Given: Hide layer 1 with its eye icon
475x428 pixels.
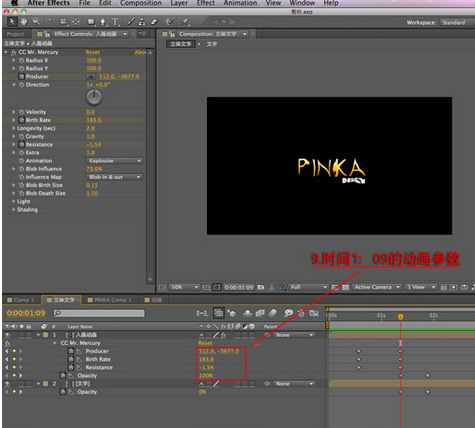Looking at the screenshot, I should [x=7, y=335].
